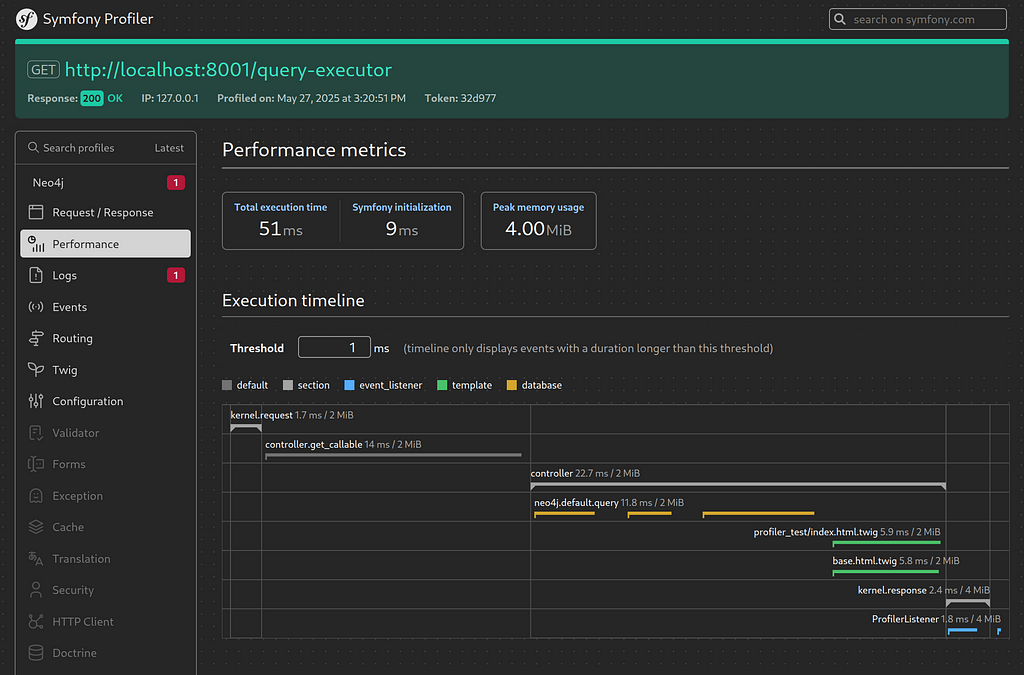Click the Search profiles magnifier icon
The height and width of the screenshot is (675, 1024).
click(33, 148)
